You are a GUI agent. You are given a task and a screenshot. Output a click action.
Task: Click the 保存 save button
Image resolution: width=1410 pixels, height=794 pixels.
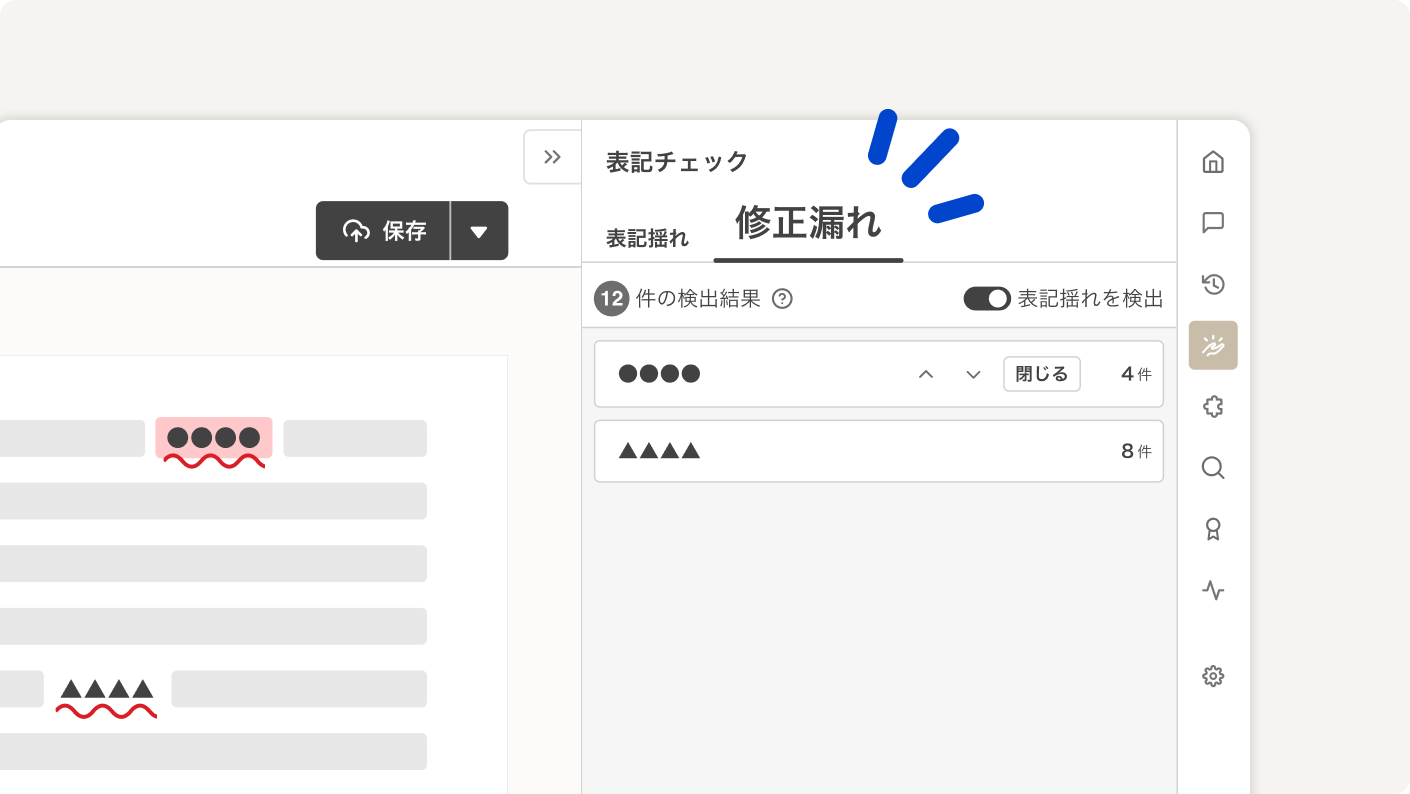[383, 231]
